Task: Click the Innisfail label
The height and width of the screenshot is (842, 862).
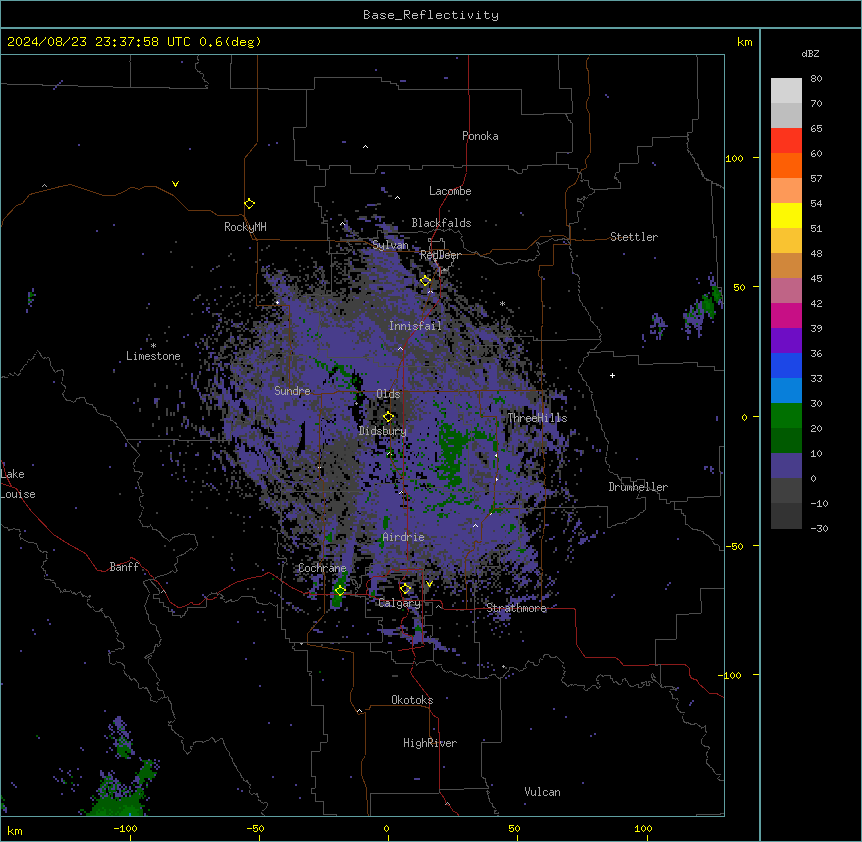Action: click(415, 326)
